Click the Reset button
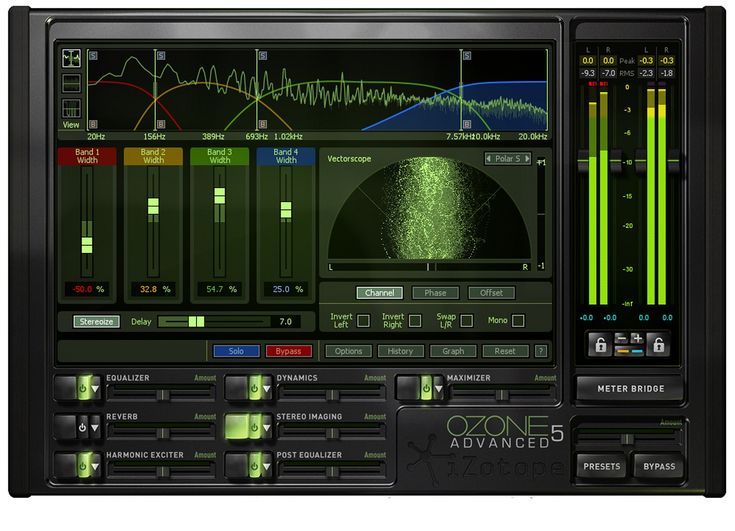The width and height of the screenshot is (735, 531). pos(505,351)
